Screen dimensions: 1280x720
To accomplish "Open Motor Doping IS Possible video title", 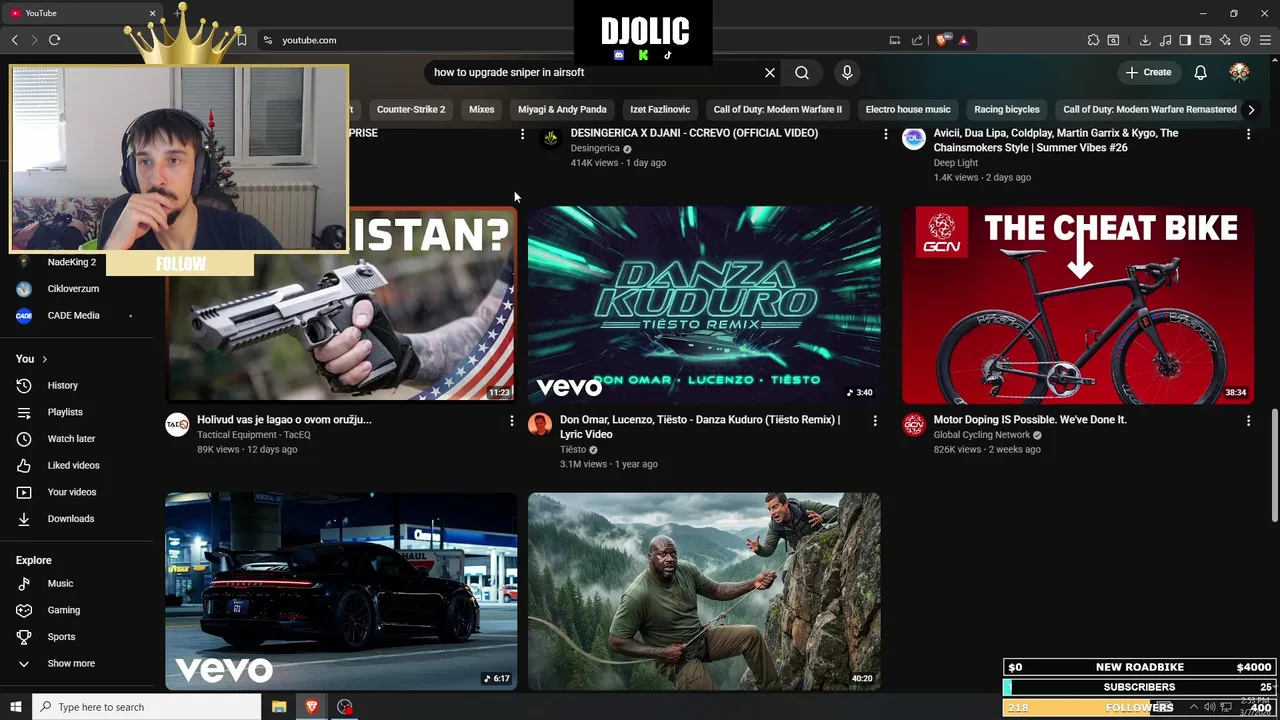I will click(1029, 420).
